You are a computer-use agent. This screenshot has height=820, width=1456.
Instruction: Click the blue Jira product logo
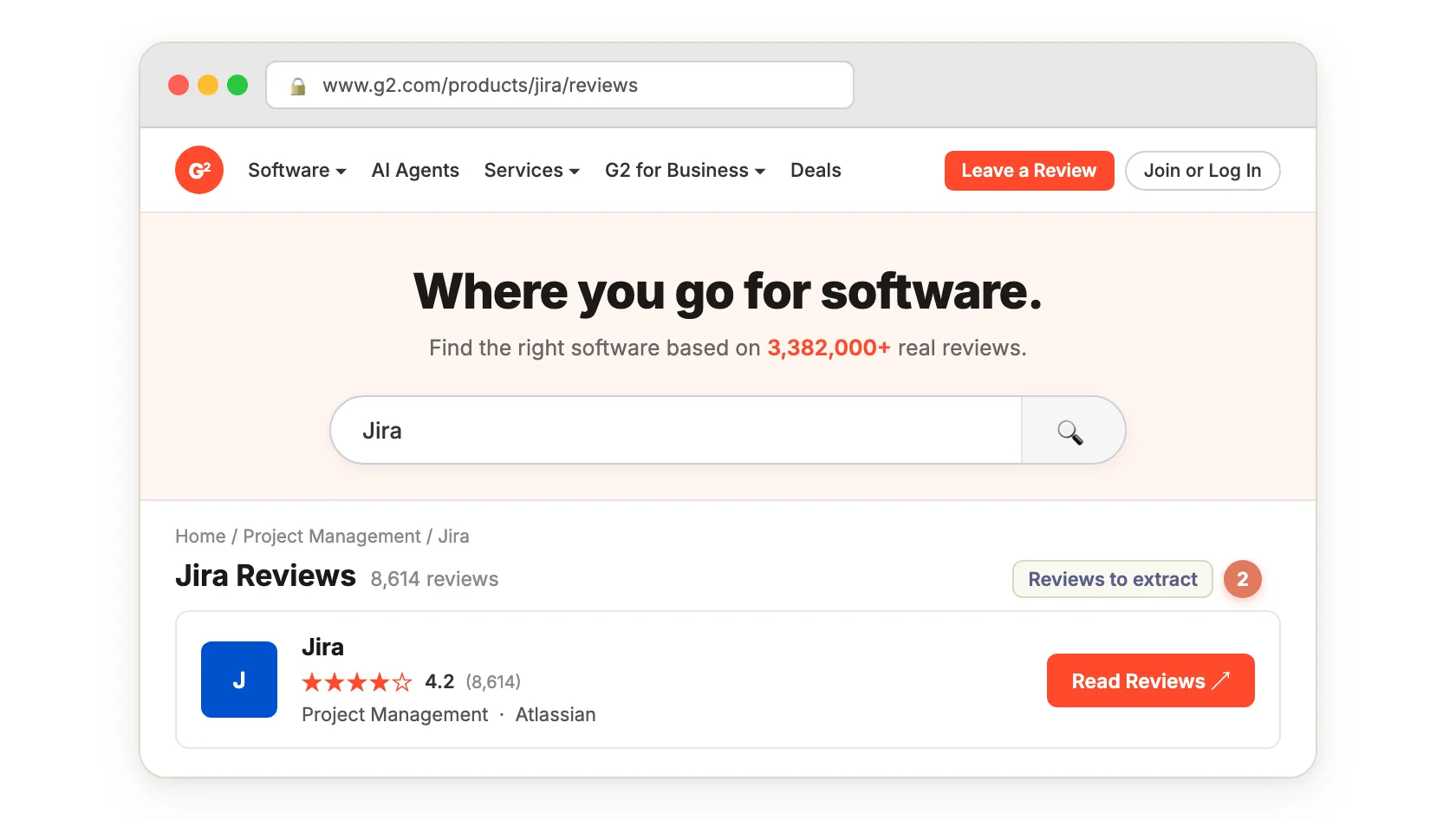coord(239,680)
